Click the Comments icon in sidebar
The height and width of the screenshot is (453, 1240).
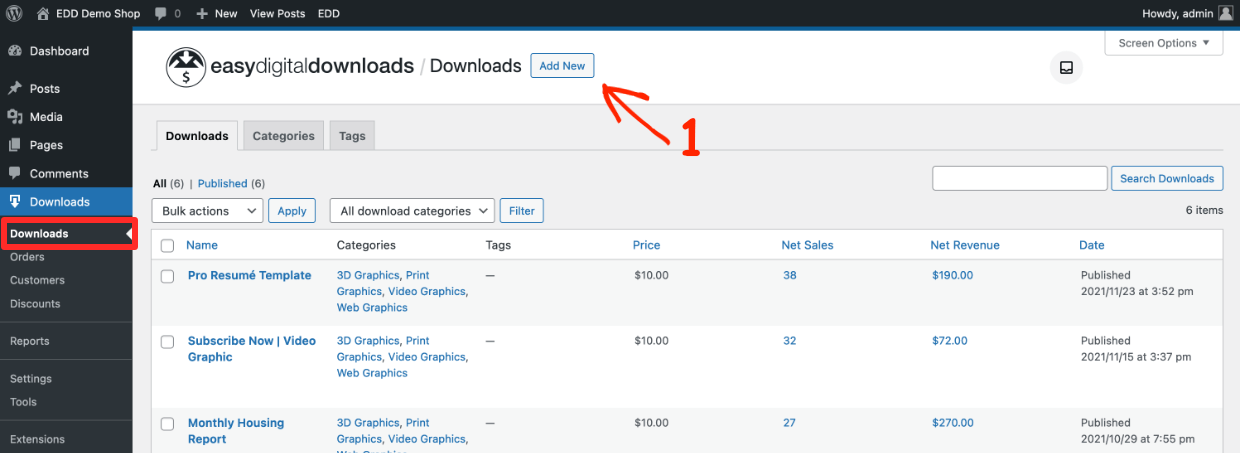[x=15, y=174]
